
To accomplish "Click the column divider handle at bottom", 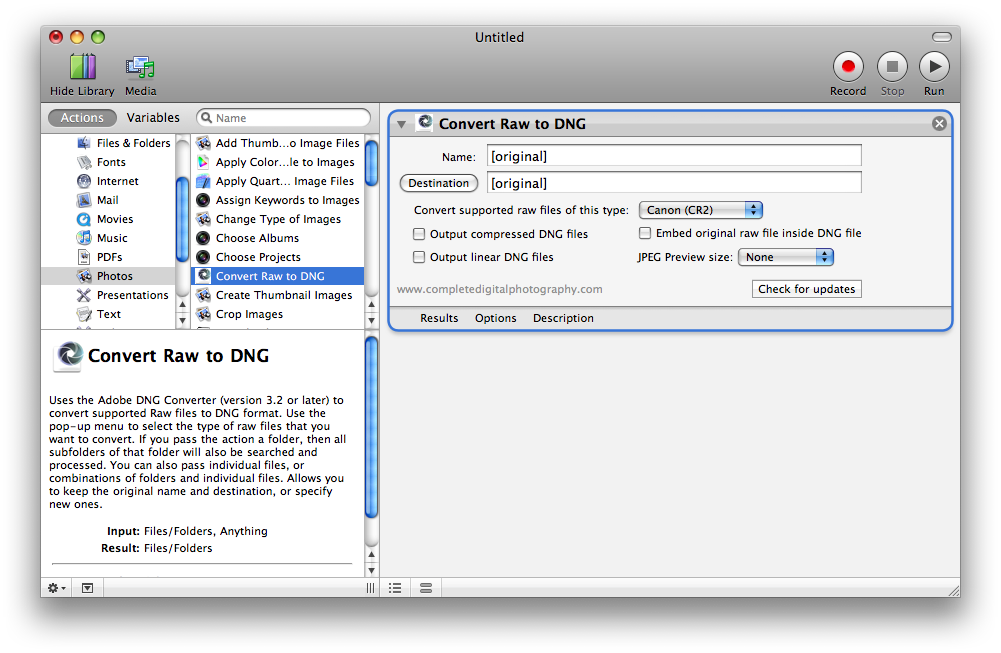I will click(x=370, y=588).
